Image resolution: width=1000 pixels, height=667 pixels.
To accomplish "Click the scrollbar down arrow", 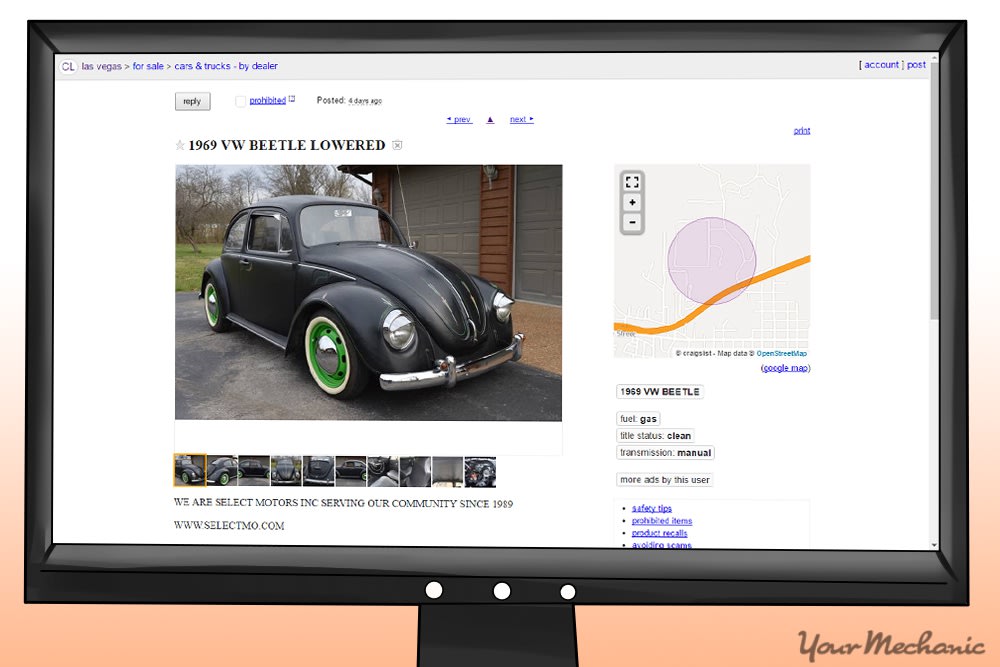I will coord(934,545).
